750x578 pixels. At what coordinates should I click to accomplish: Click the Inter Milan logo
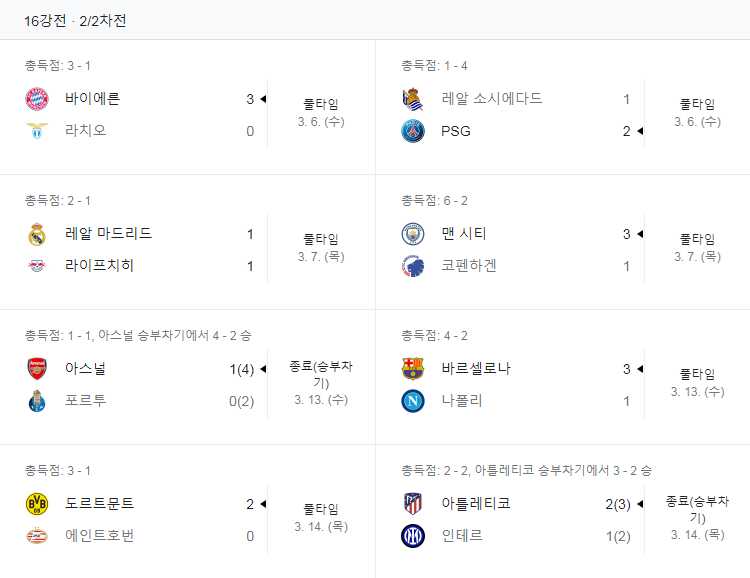point(413,536)
